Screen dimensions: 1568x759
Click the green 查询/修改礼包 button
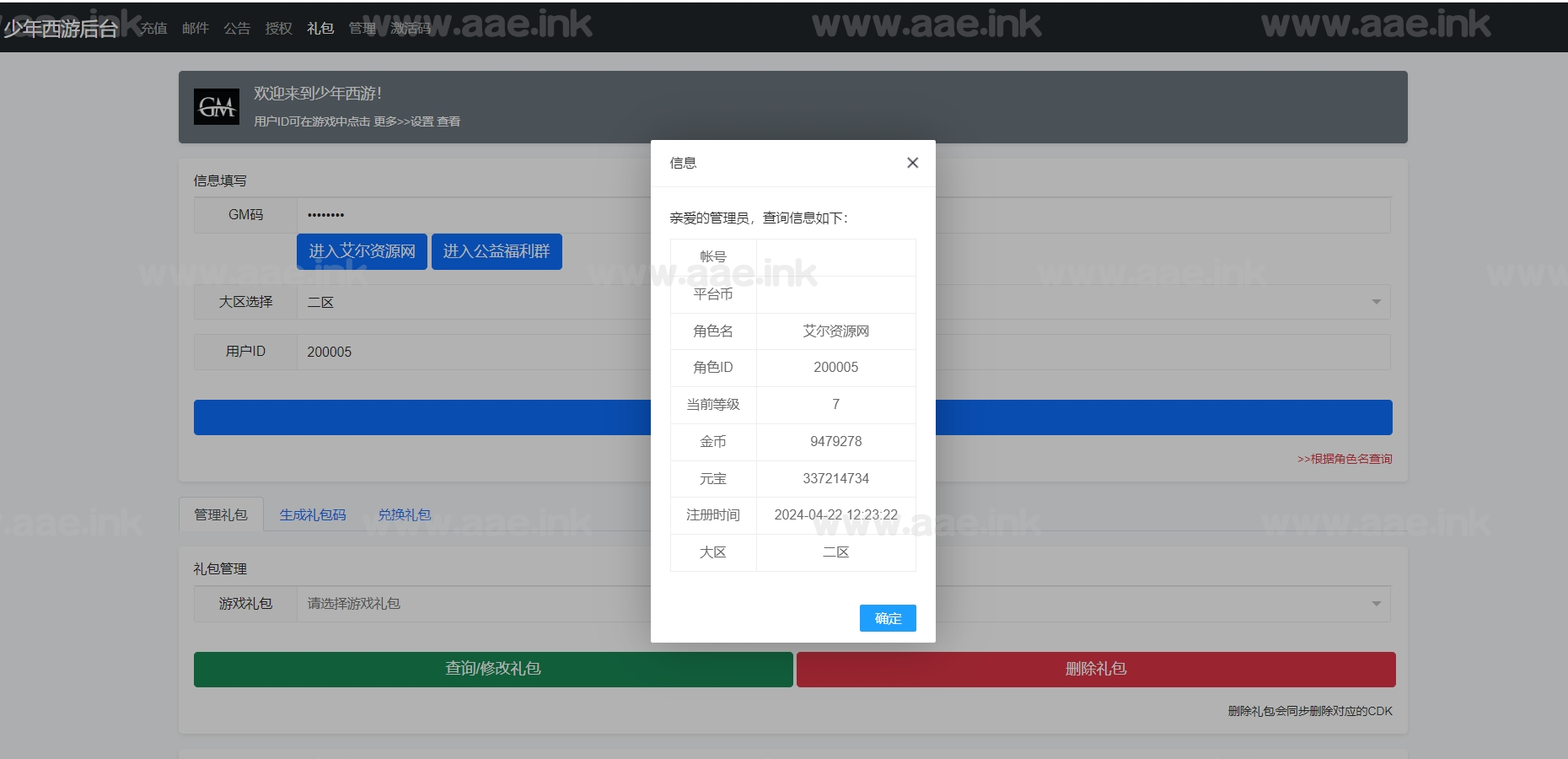tap(493, 669)
